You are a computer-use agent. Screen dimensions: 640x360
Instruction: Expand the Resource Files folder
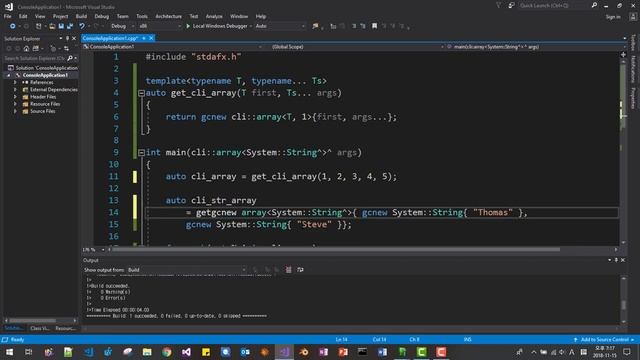point(15,104)
